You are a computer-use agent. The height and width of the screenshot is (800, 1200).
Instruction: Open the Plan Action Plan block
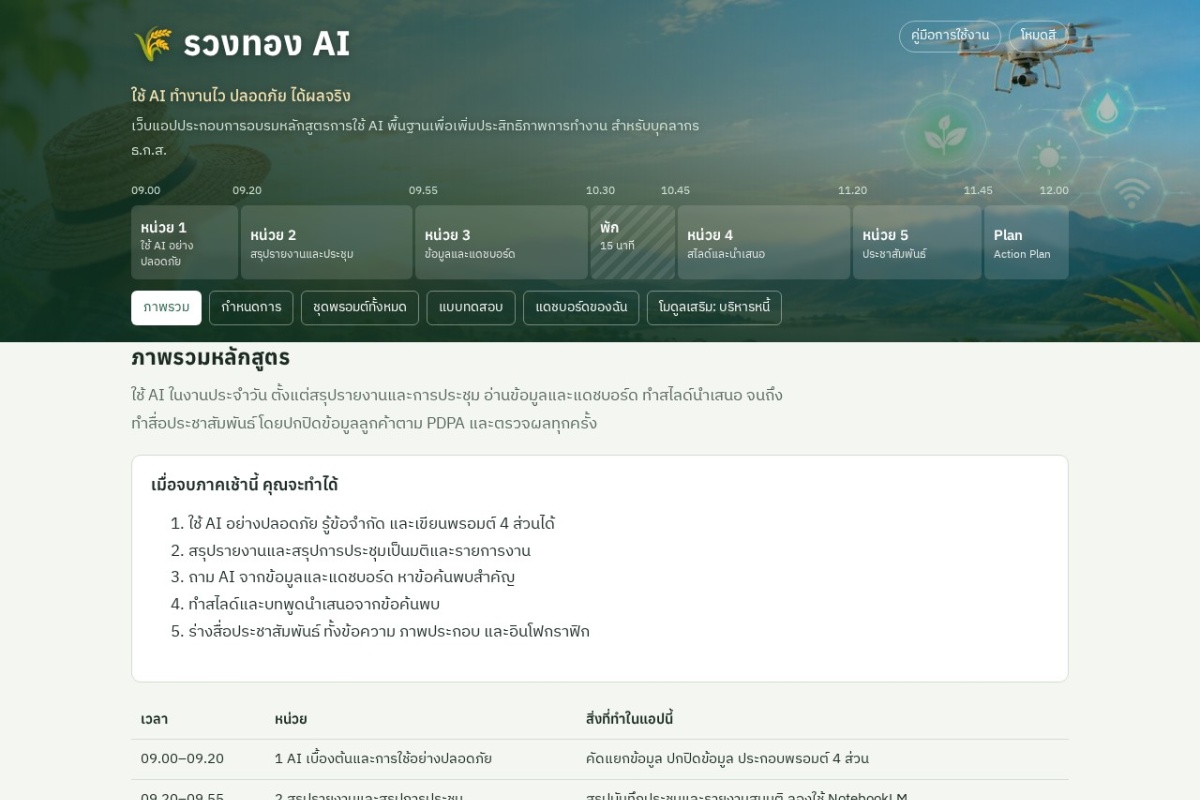click(x=1026, y=242)
